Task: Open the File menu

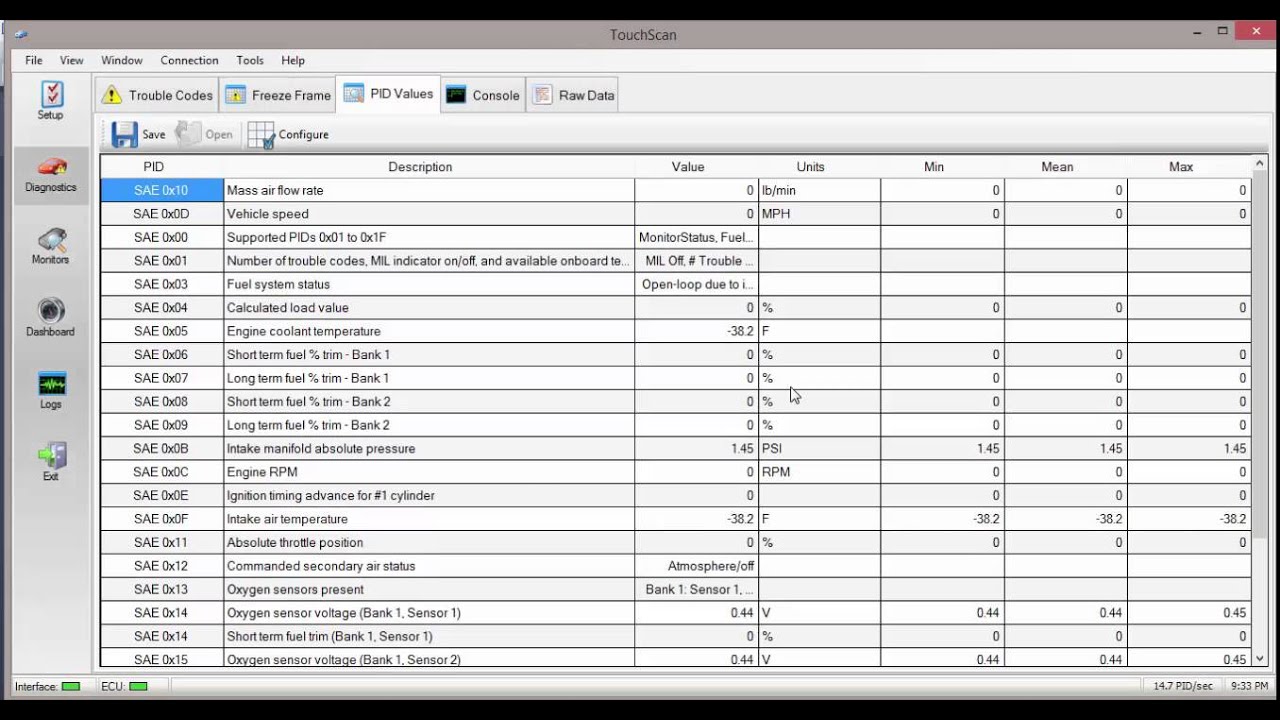Action: point(34,60)
